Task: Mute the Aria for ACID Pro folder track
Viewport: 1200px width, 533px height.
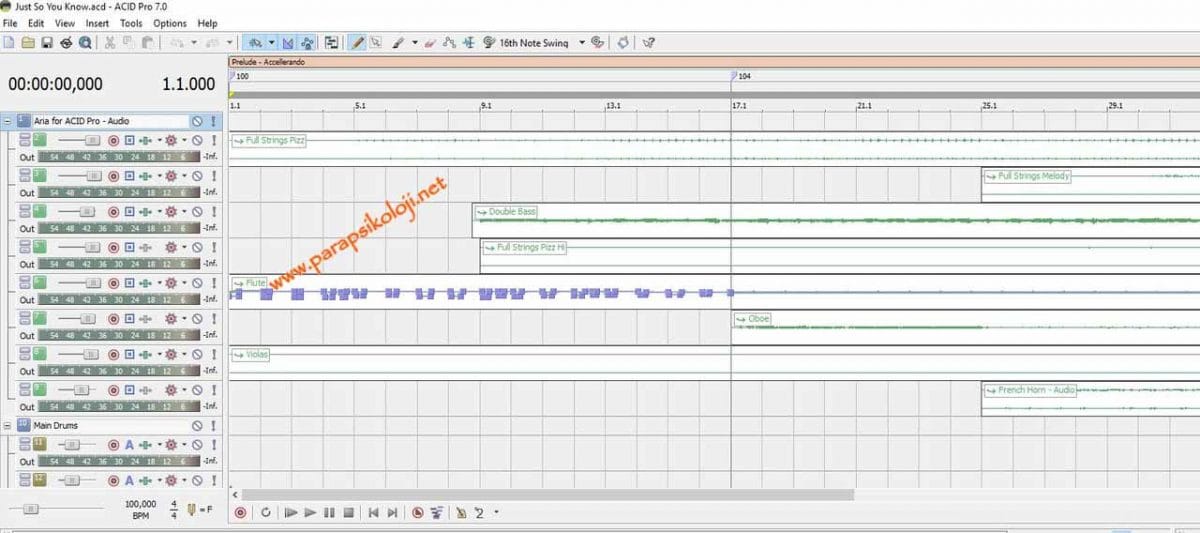Action: click(x=197, y=120)
